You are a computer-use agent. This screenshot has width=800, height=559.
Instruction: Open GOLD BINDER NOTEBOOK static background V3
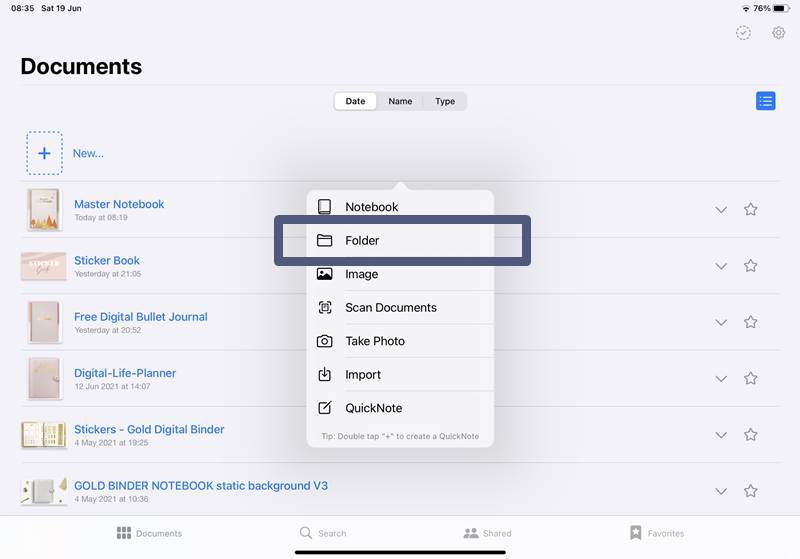point(201,486)
